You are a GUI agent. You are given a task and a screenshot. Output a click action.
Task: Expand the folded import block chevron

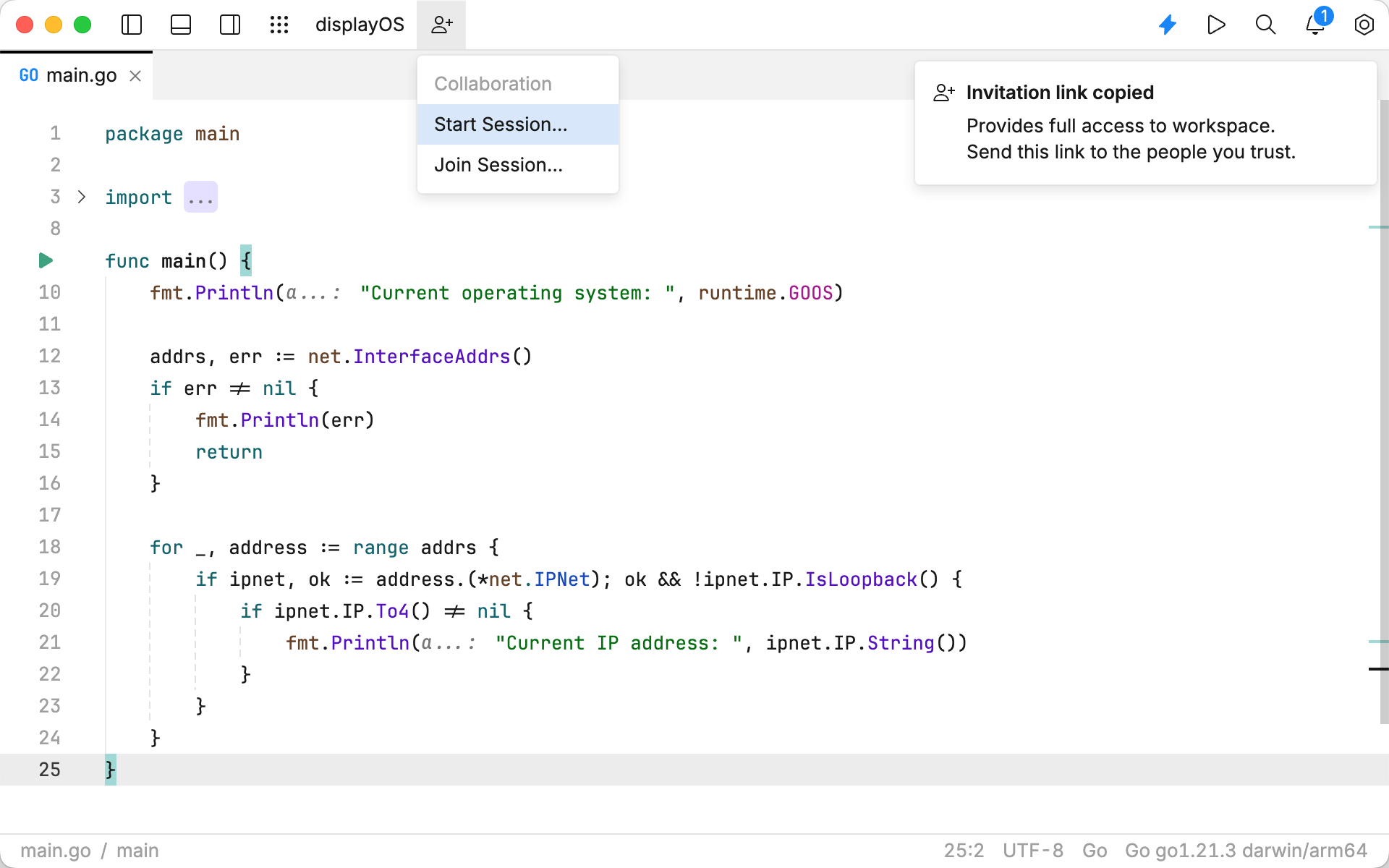click(x=82, y=197)
